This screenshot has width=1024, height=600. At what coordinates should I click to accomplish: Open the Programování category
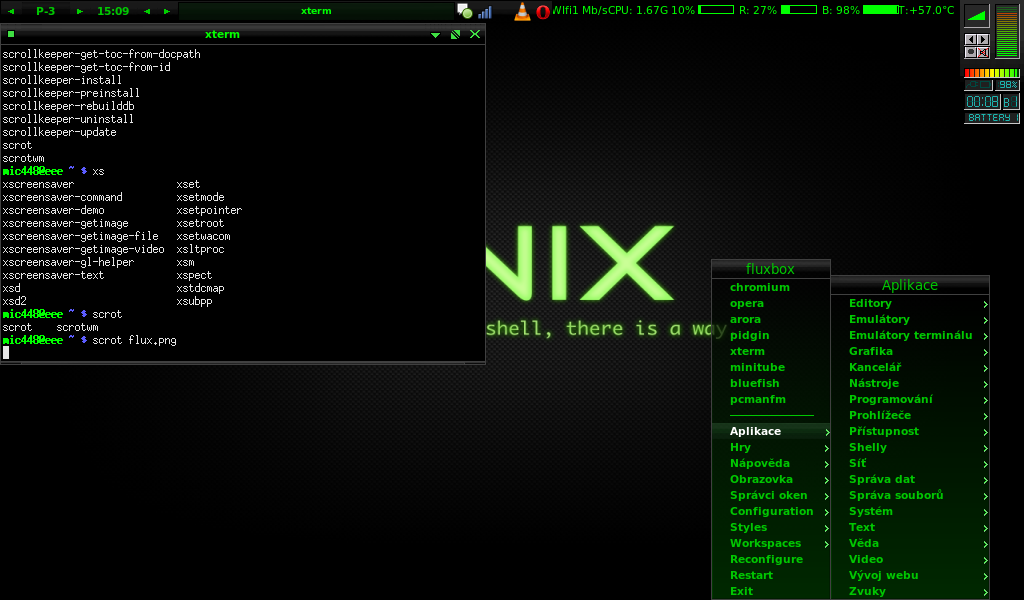click(910, 400)
